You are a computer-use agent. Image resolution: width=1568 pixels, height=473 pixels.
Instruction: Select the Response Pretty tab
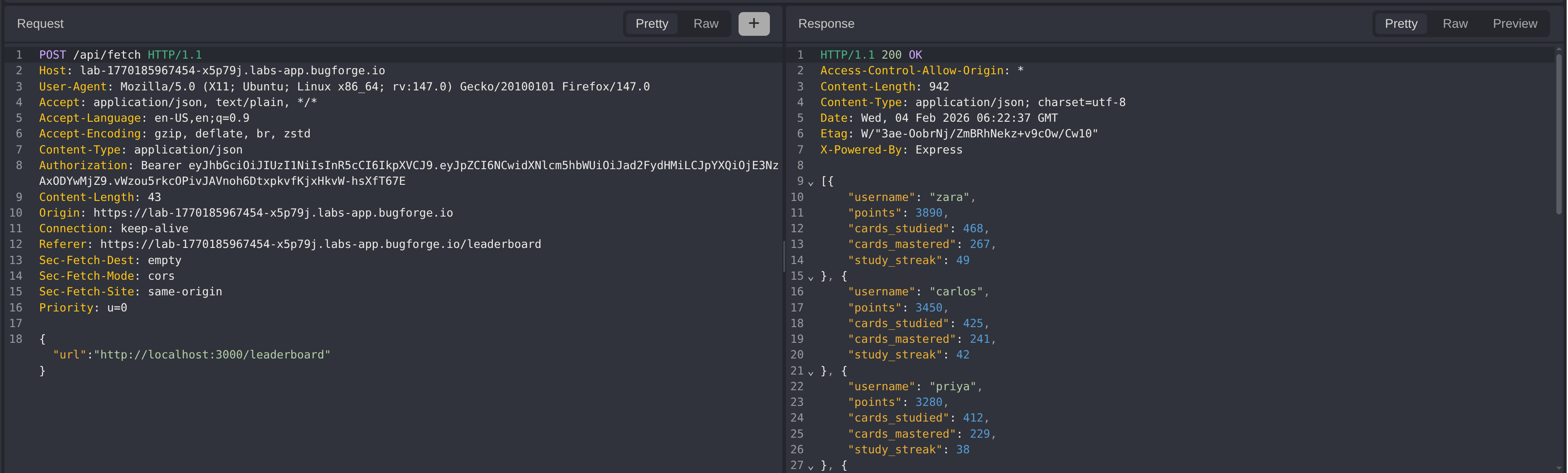pos(1401,24)
